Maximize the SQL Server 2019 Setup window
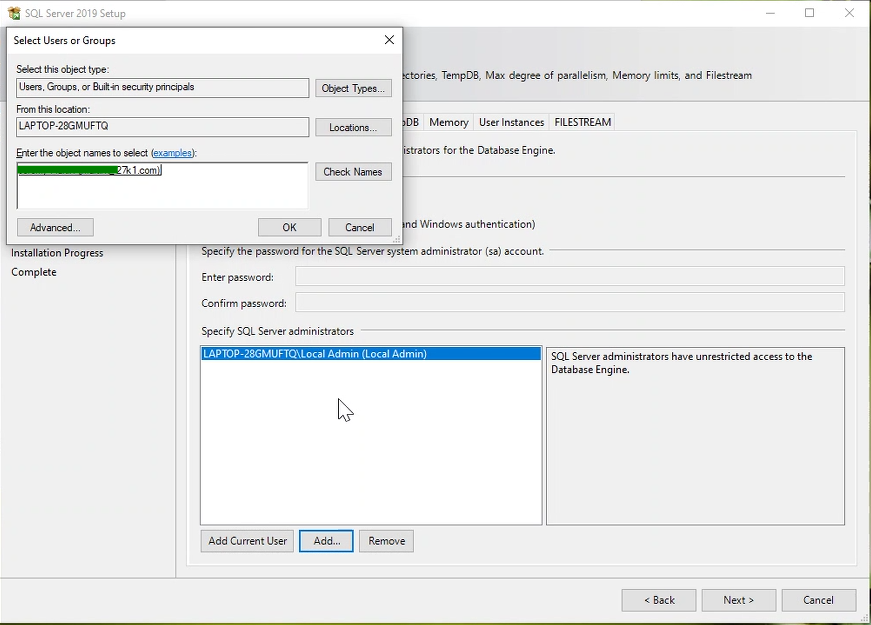 tap(809, 13)
